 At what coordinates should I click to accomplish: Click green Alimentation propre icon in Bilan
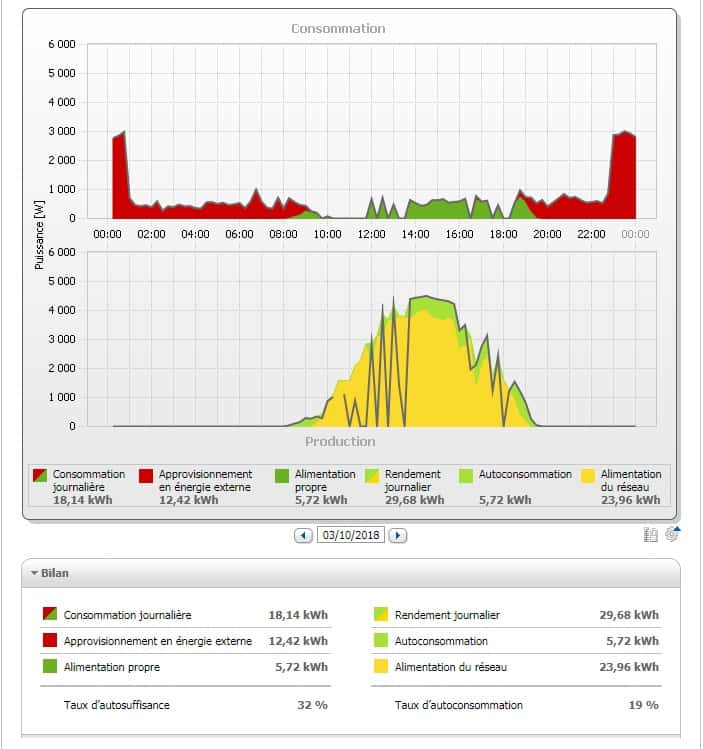pyautogui.click(x=50, y=667)
